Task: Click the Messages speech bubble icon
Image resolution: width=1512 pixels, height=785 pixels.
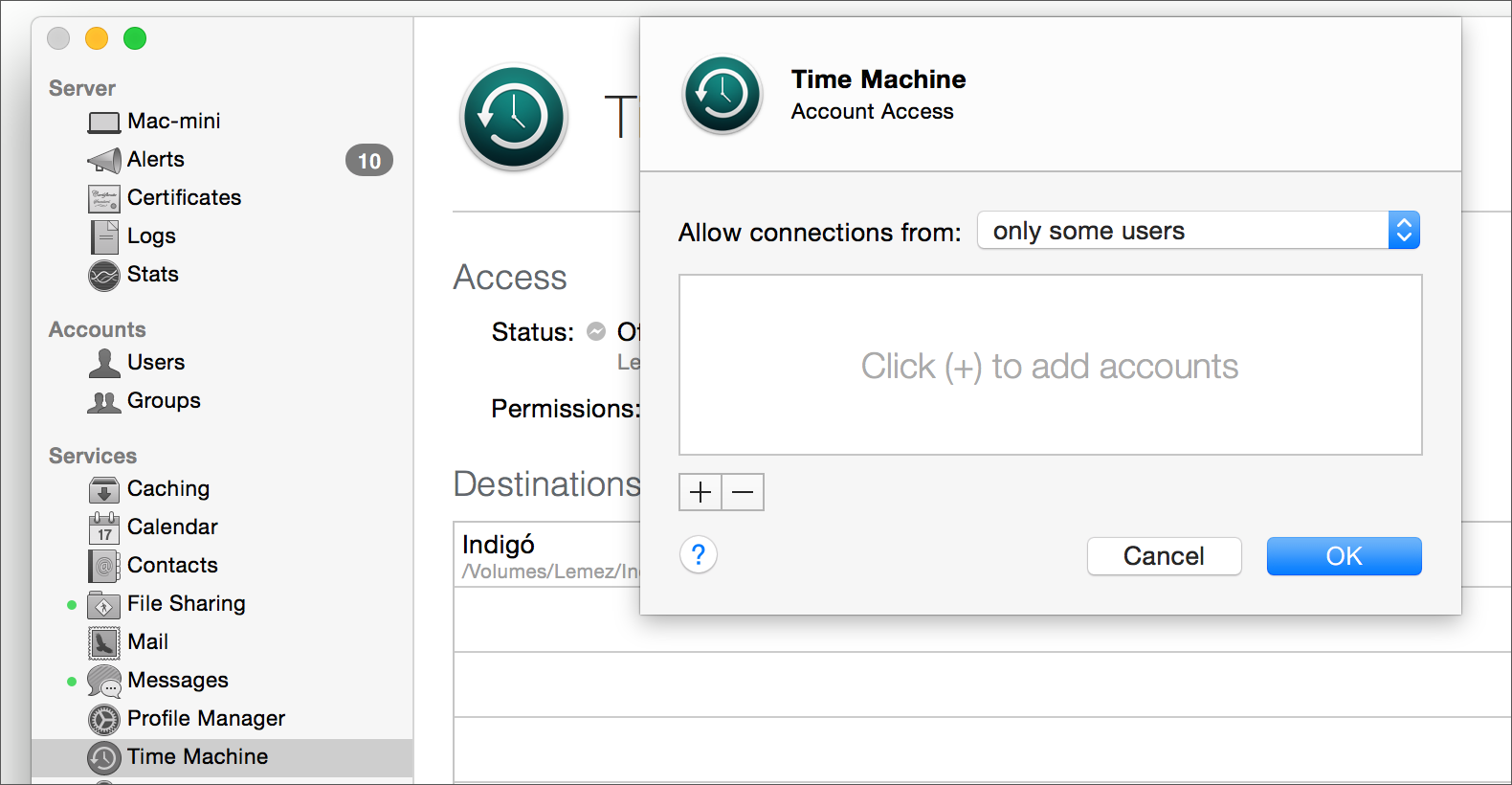Action: (x=103, y=681)
